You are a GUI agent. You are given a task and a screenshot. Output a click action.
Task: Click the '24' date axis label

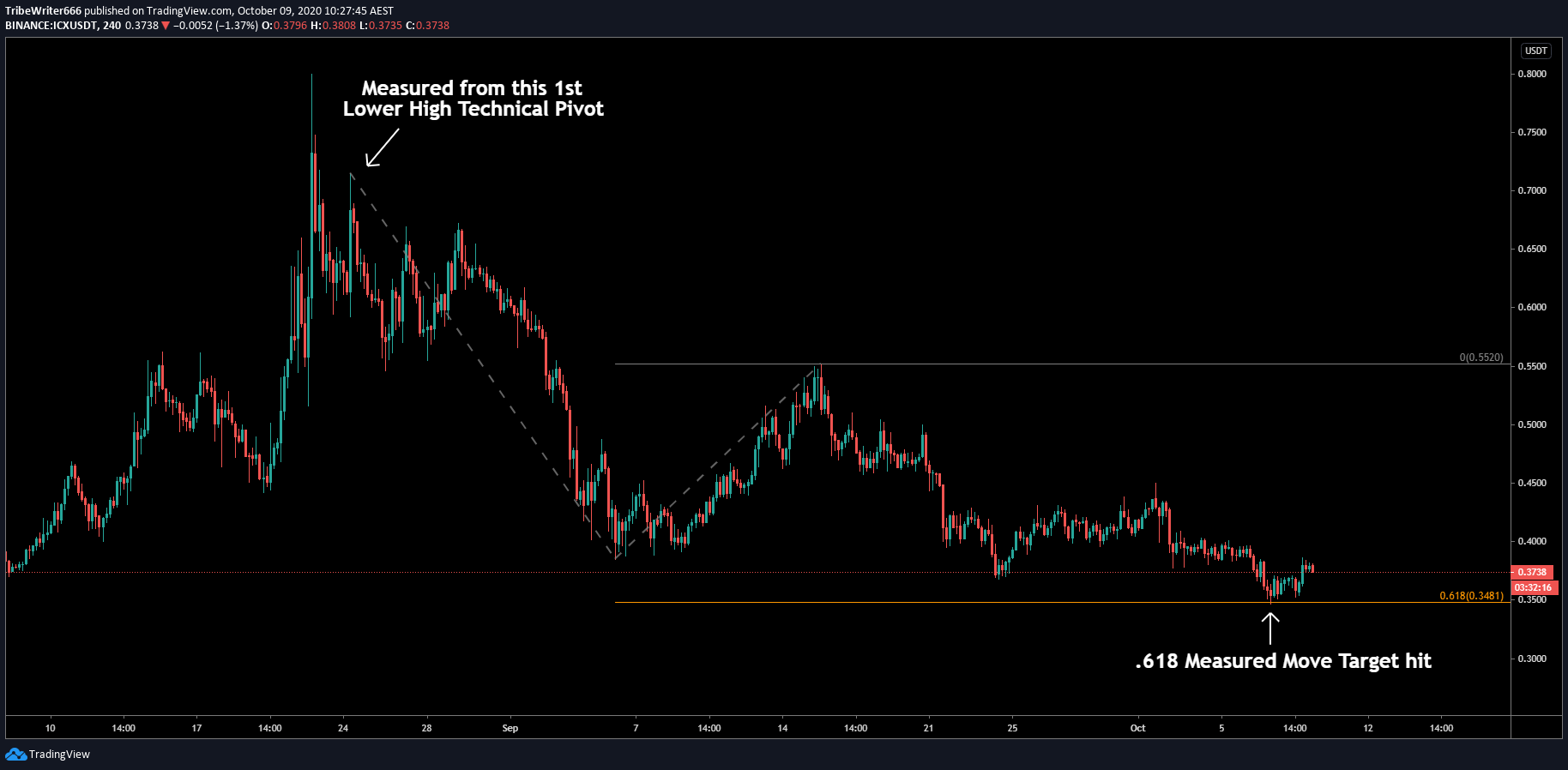pyautogui.click(x=343, y=728)
